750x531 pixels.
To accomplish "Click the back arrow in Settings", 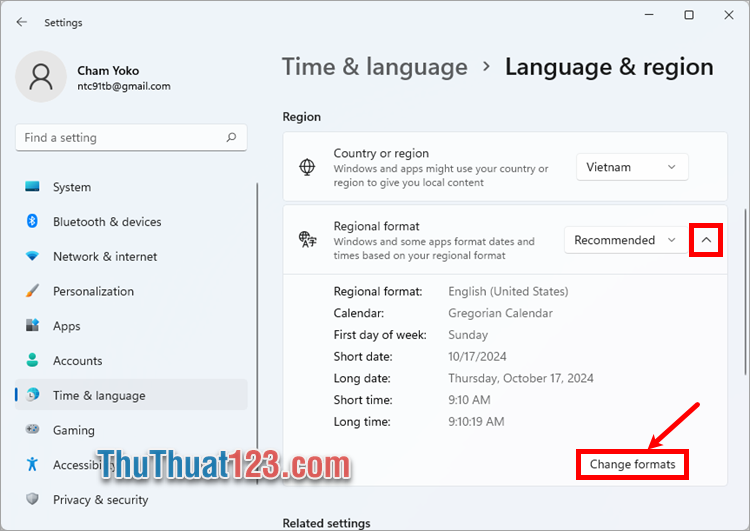I will (x=22, y=22).
